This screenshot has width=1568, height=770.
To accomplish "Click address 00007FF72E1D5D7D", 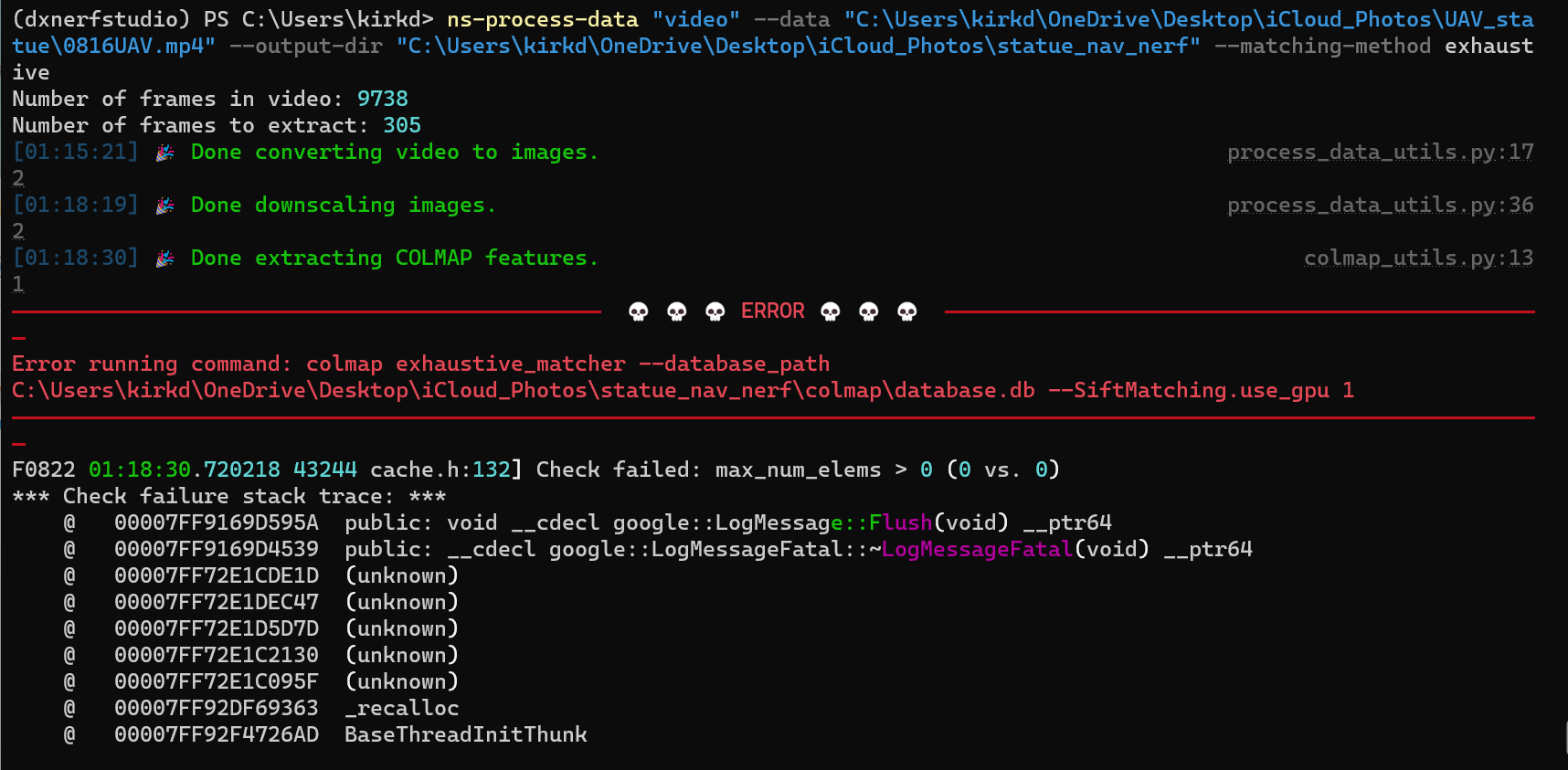I will pyautogui.click(x=217, y=628).
